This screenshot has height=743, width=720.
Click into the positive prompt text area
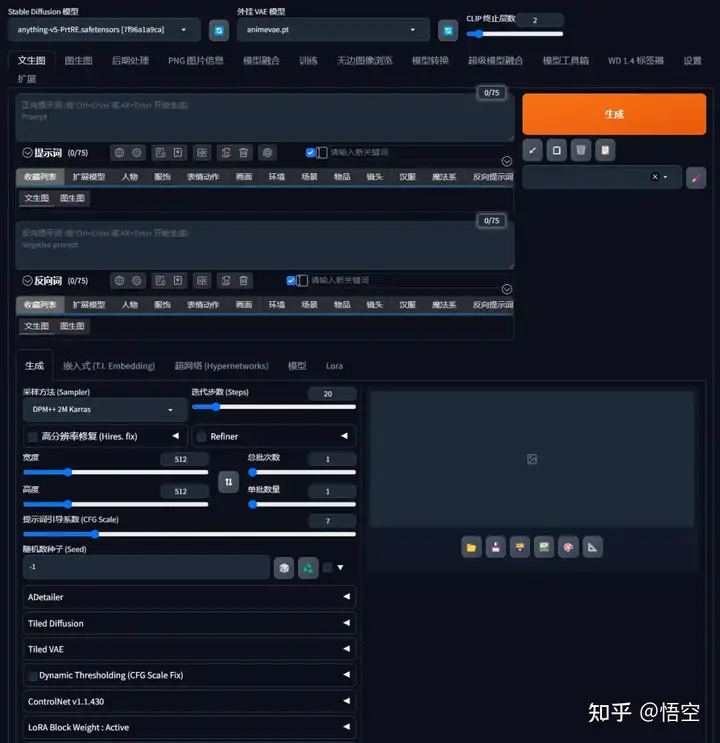click(x=265, y=118)
